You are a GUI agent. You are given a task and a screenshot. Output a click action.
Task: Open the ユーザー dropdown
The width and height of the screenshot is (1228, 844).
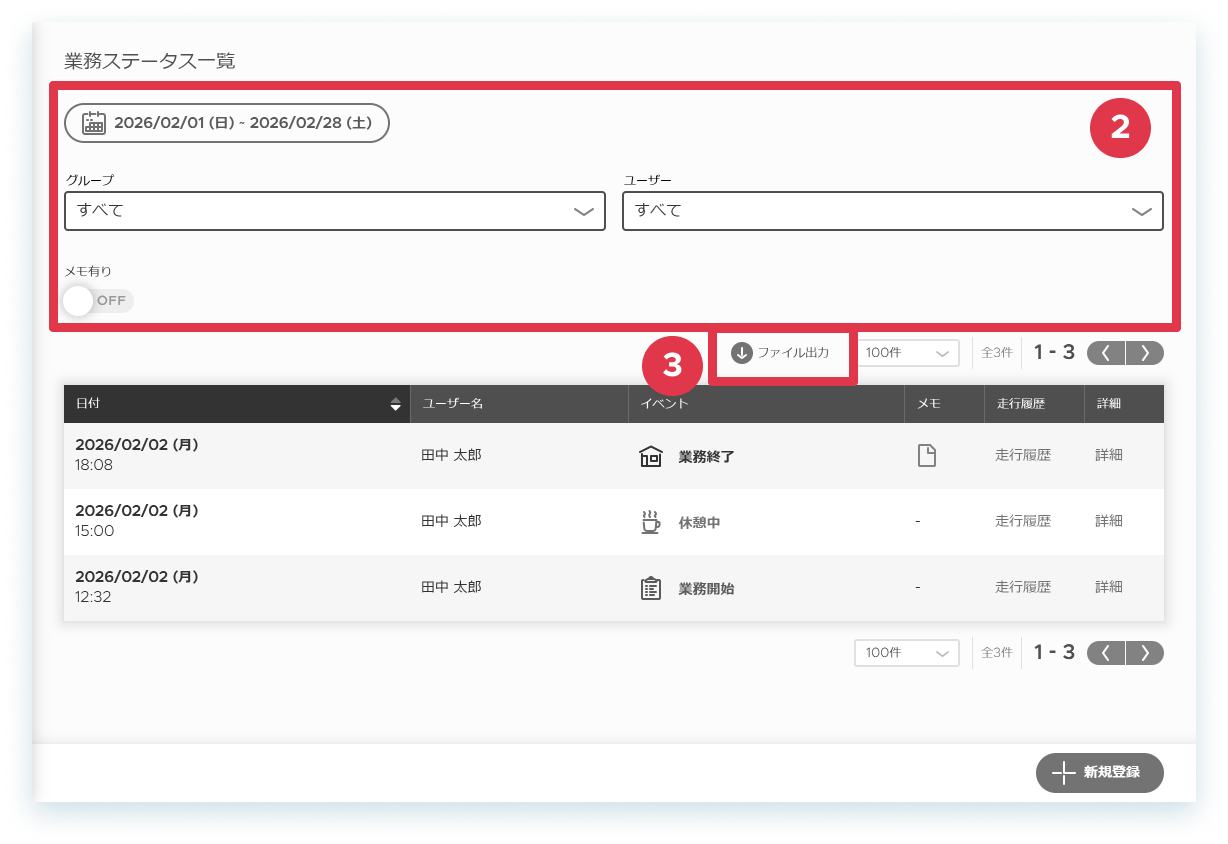click(893, 211)
